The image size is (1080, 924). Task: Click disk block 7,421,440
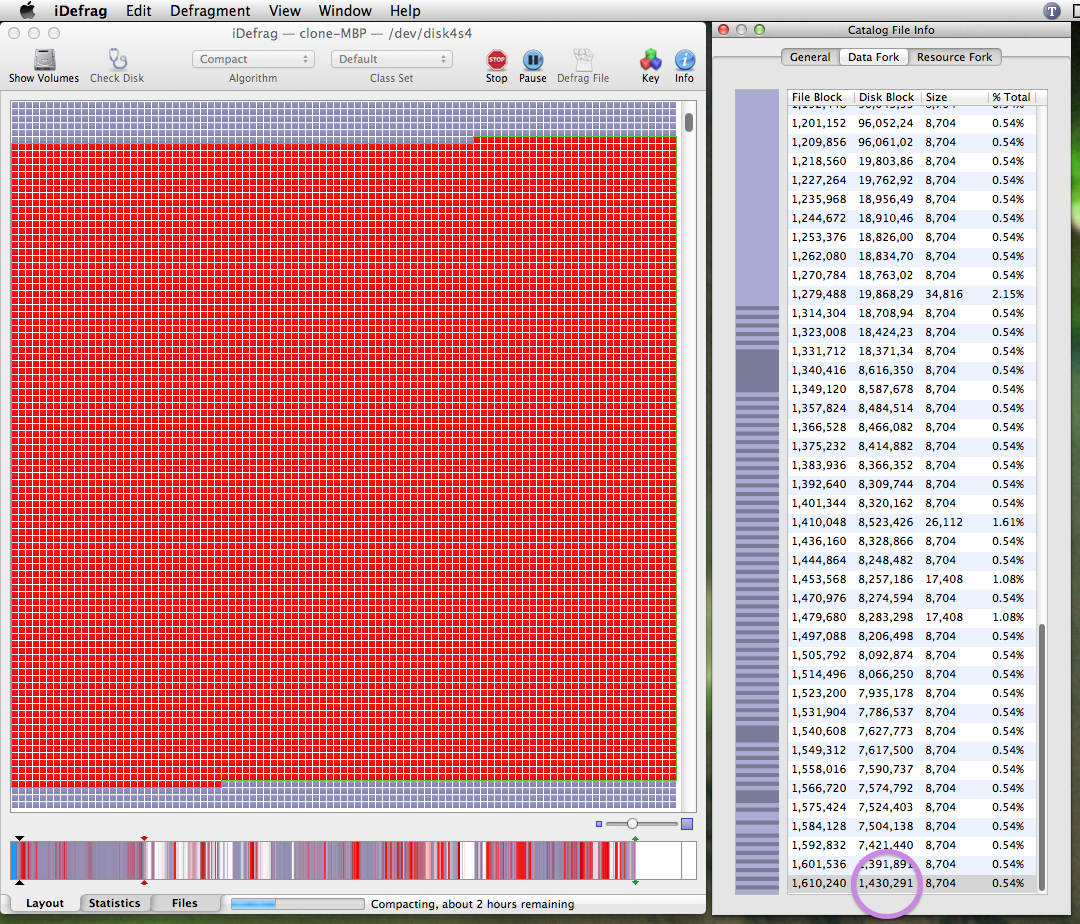tap(886, 845)
